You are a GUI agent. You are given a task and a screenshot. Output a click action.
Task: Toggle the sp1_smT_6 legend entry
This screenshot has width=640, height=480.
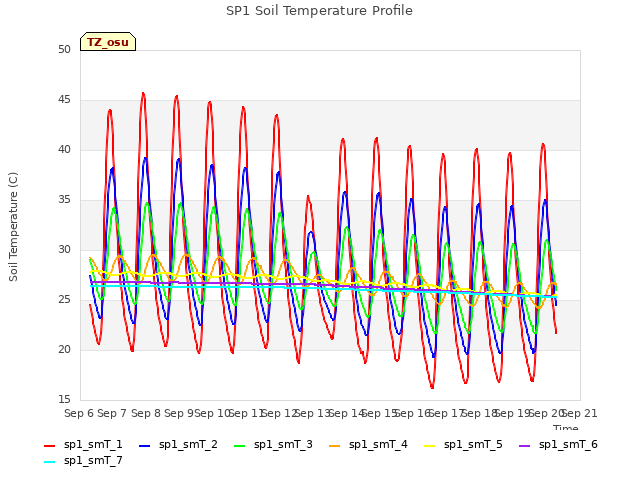point(558,444)
